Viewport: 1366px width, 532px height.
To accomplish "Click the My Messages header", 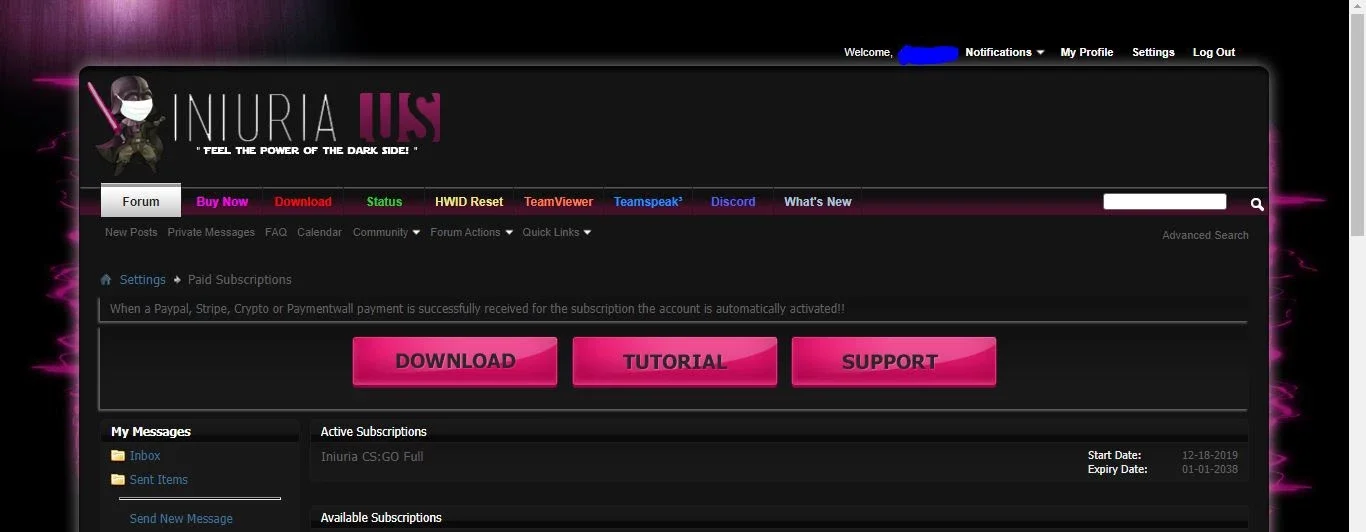I will click(x=151, y=432).
